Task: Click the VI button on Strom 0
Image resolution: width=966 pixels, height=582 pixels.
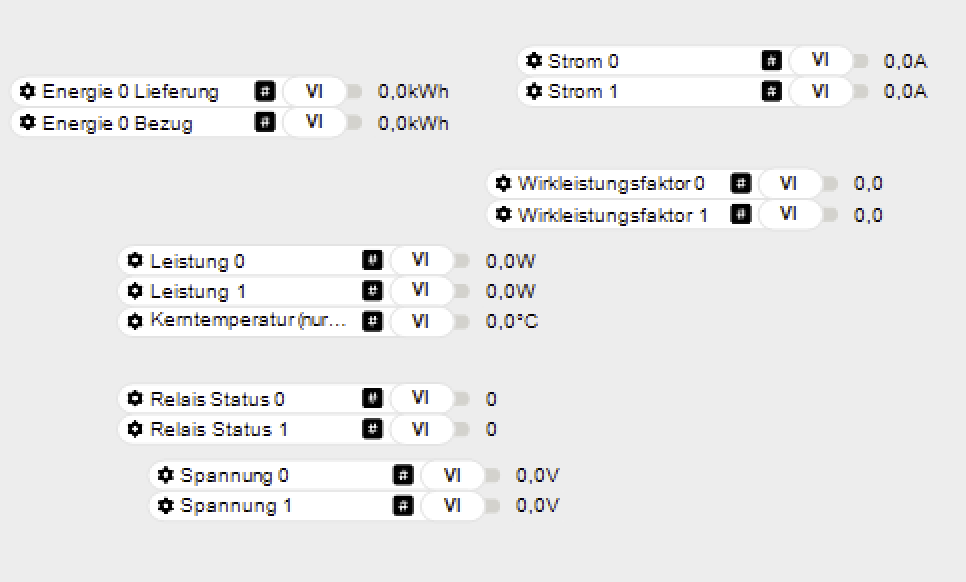Action: [x=820, y=60]
